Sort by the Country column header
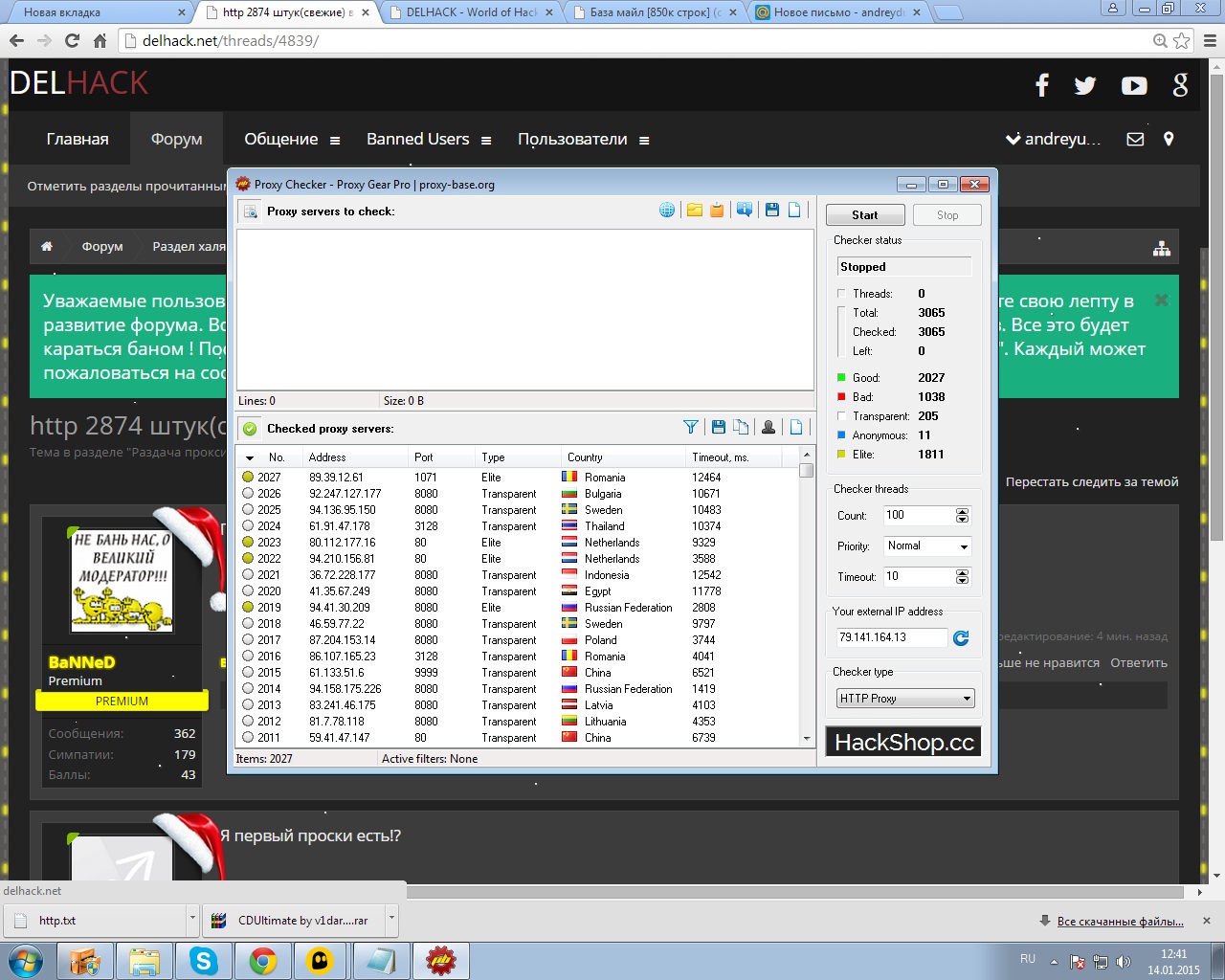This screenshot has width=1225, height=980. 623,457
